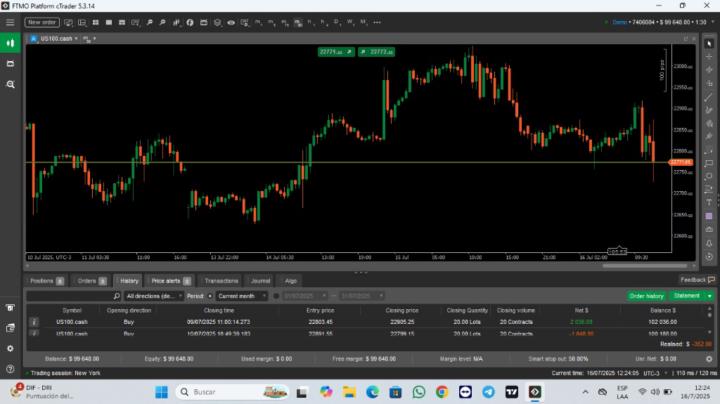The image size is (720, 404).
Task: Open the Current month period dropdown
Action: (238, 296)
